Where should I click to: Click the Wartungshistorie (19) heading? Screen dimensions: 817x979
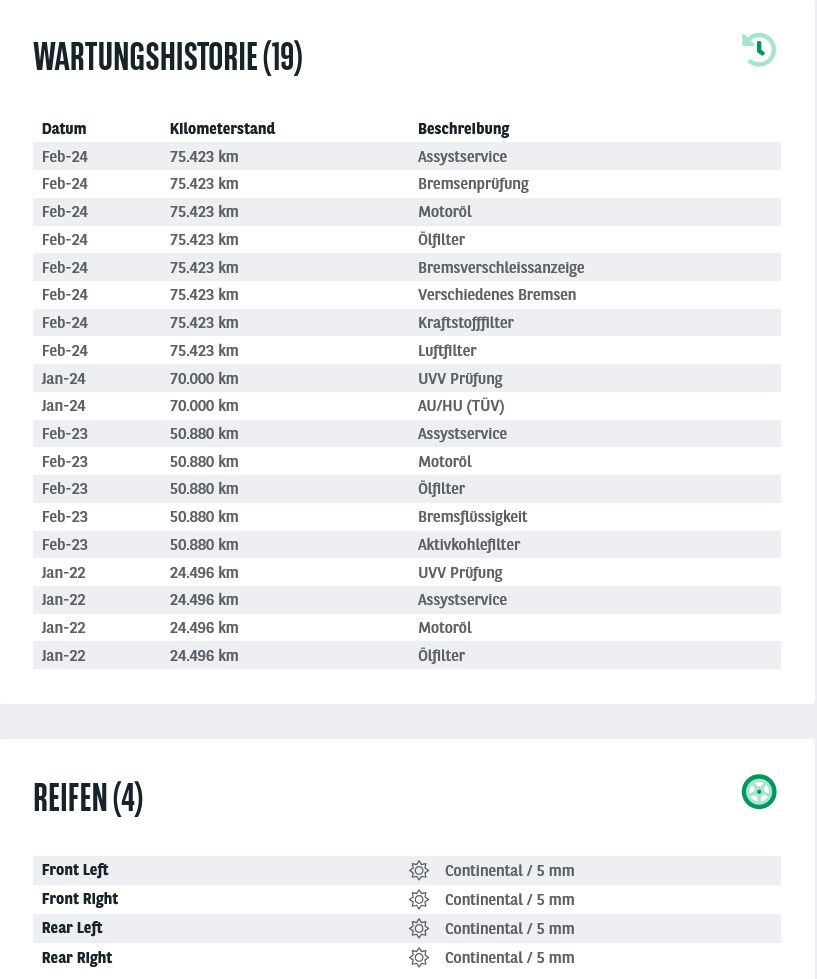pos(168,57)
